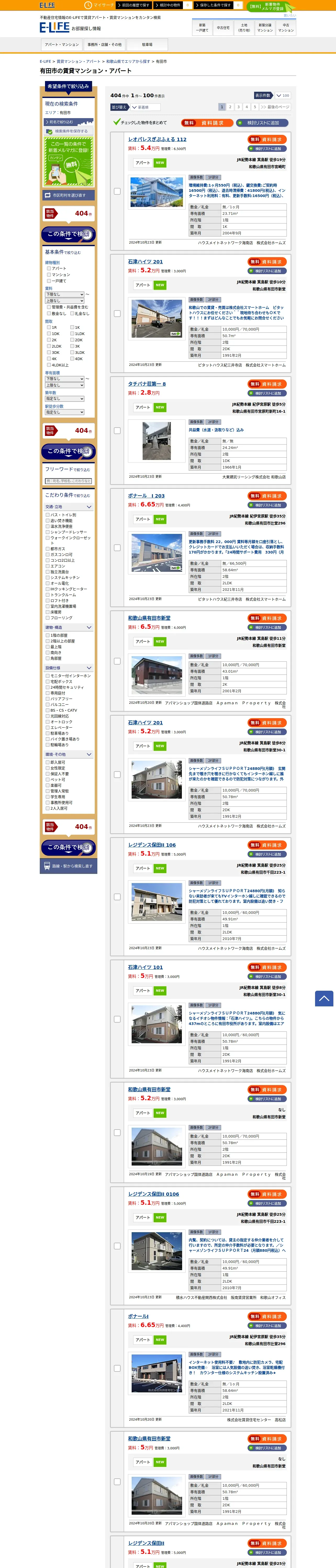This screenshot has width=336, height=1568.
Task: Check the バス・トイレ別 option
Action: point(48,515)
